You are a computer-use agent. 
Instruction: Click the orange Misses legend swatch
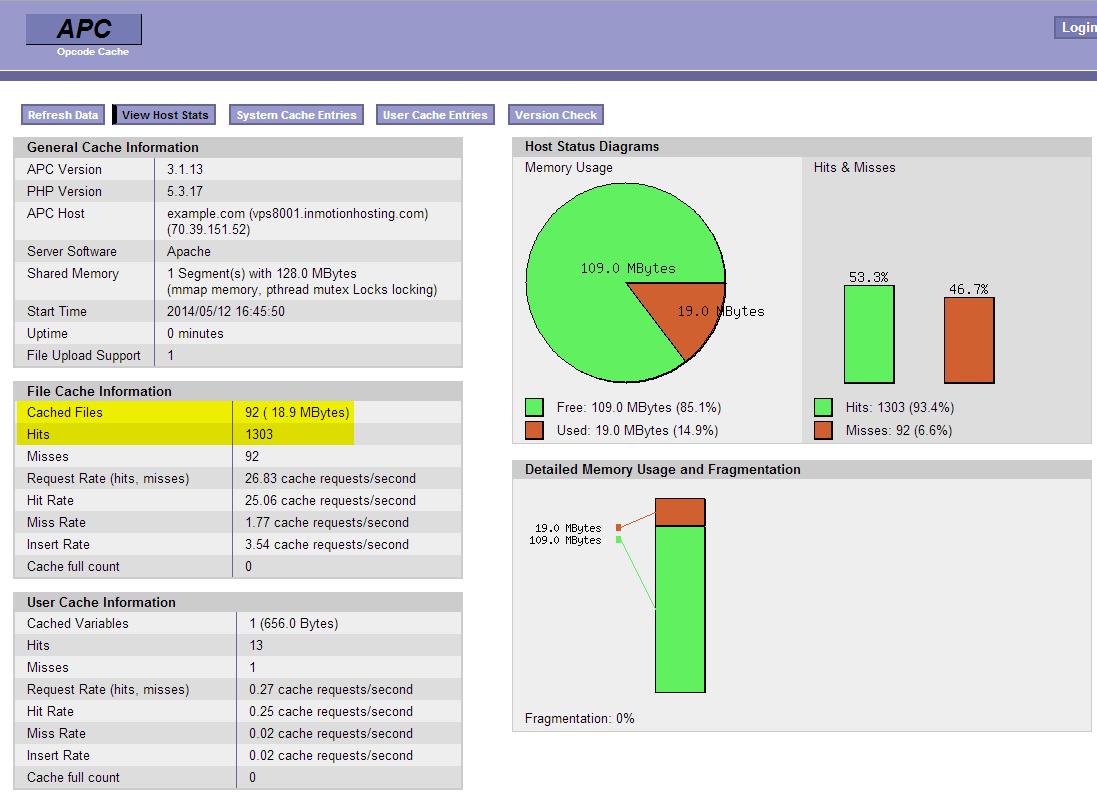[823, 430]
